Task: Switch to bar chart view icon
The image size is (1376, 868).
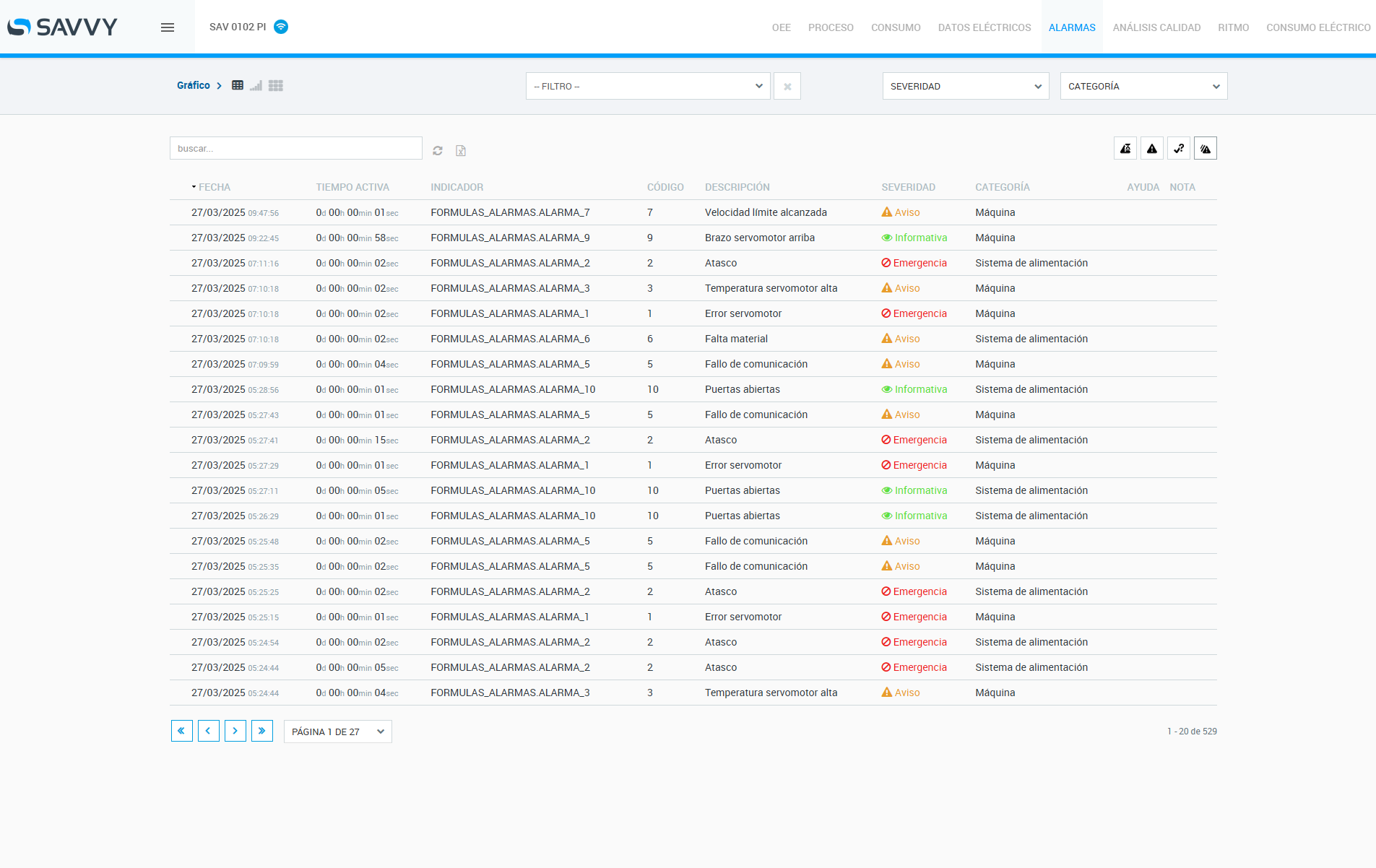Action: tap(256, 85)
